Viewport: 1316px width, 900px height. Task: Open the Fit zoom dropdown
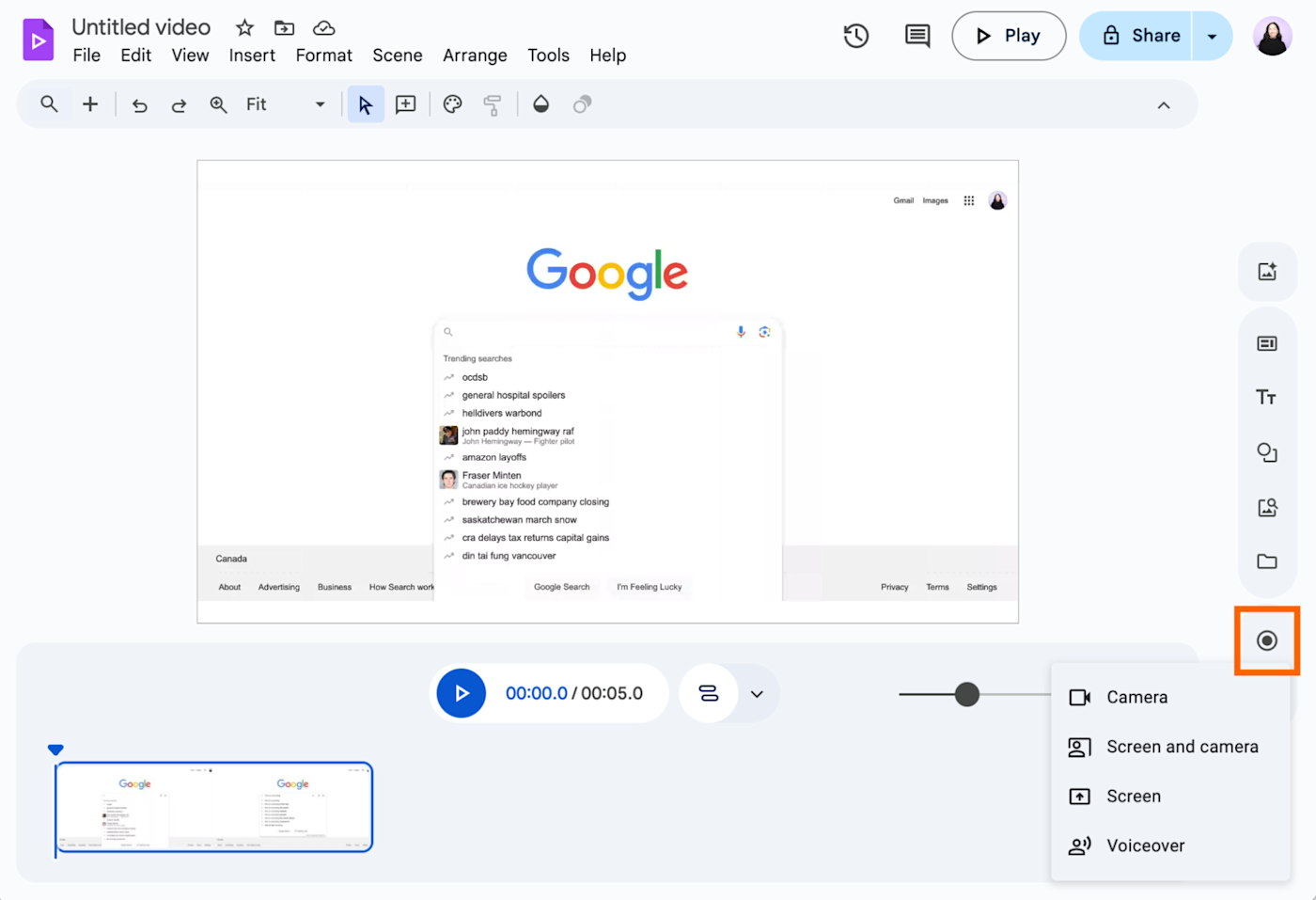point(286,104)
